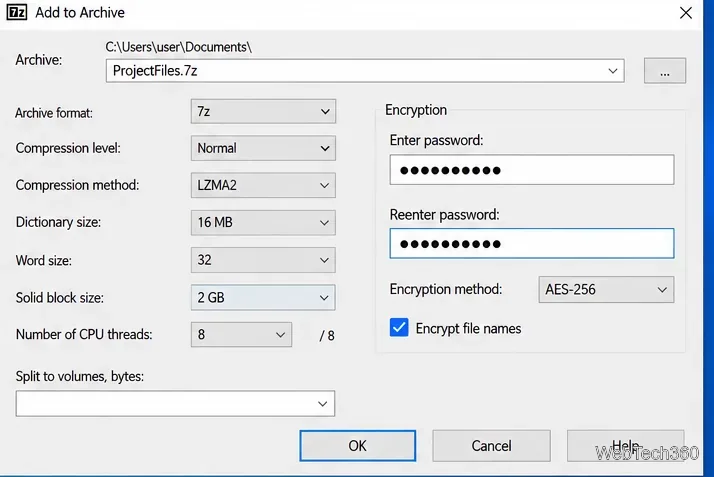Image resolution: width=714 pixels, height=477 pixels.
Task: Click the ProjectFiles.7z archive name text
Action: 155,71
